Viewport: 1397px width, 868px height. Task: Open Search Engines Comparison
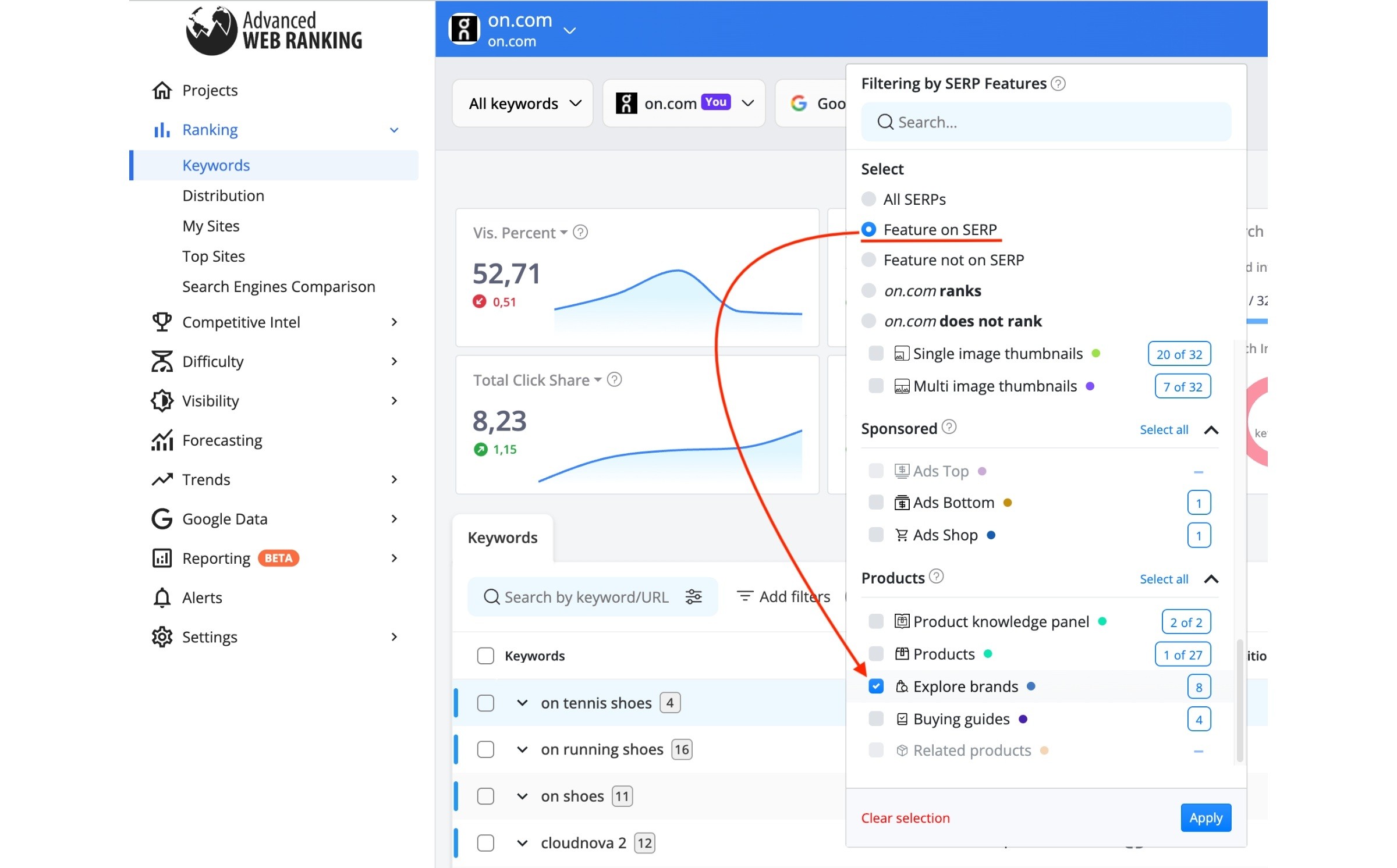pos(278,287)
